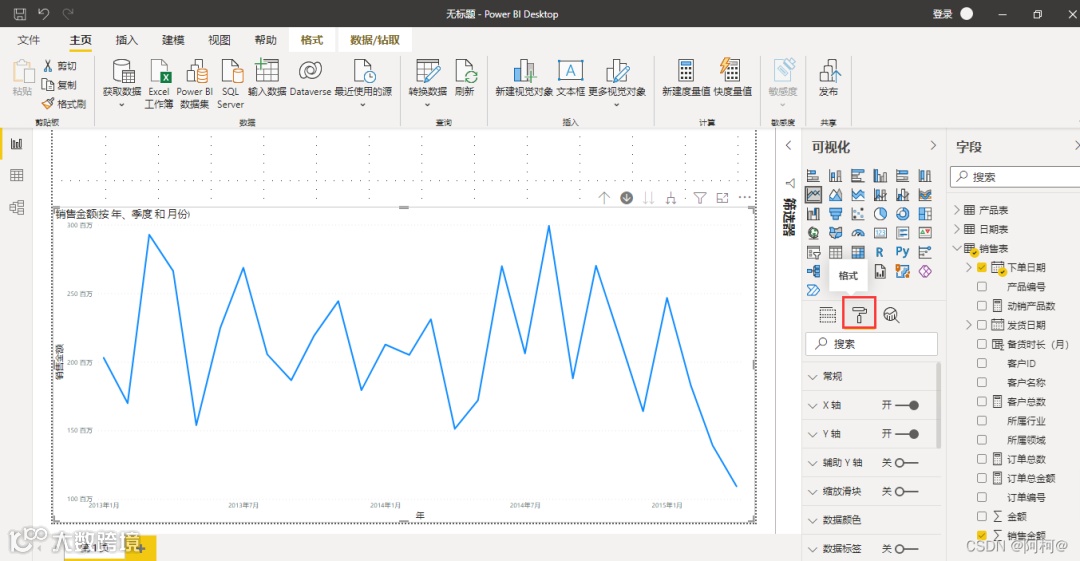Viewport: 1080px width, 561px height.
Task: Open the Fields well pane icon
Action: coord(827,316)
